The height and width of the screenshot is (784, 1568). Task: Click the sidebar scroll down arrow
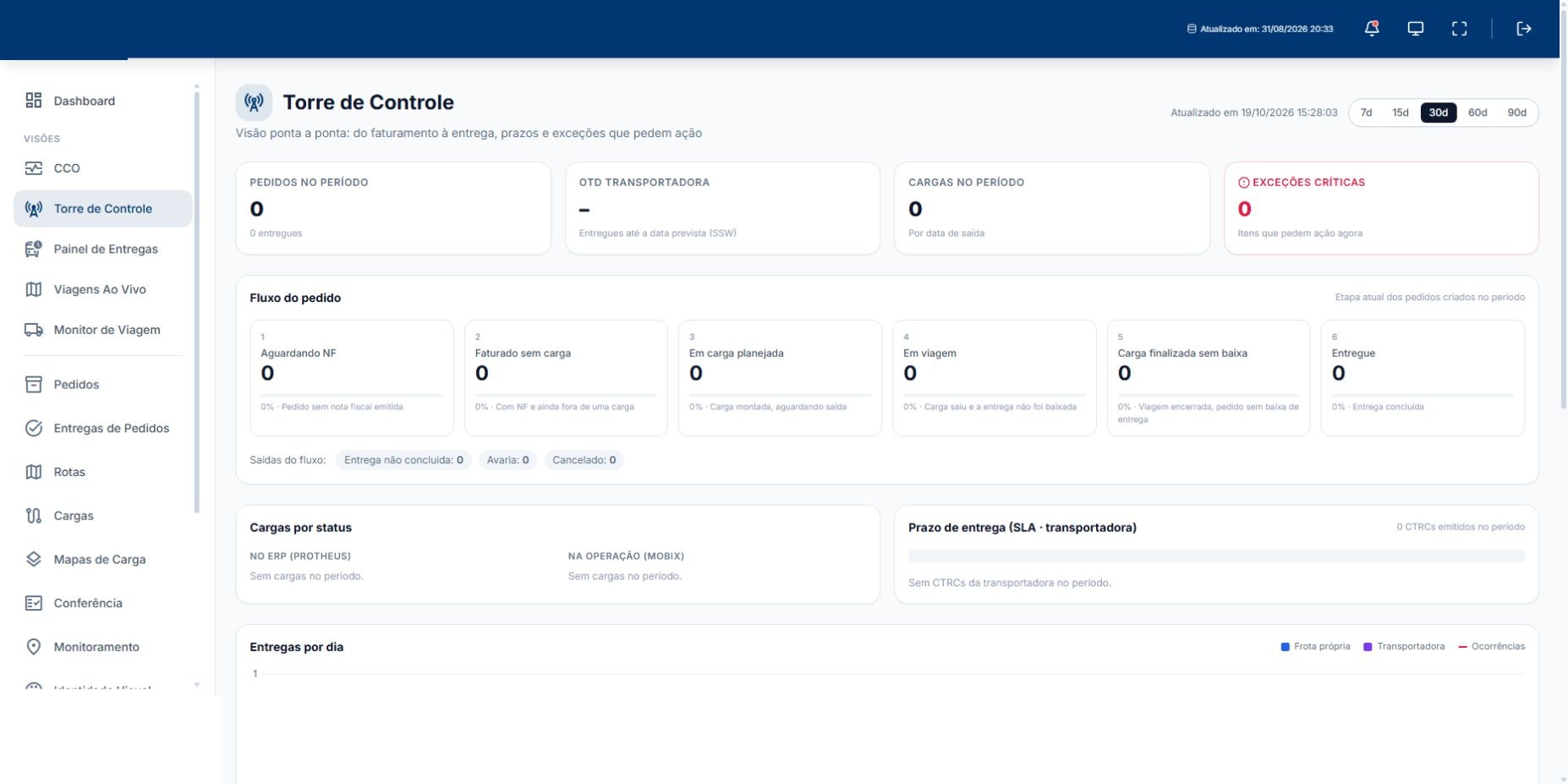197,685
